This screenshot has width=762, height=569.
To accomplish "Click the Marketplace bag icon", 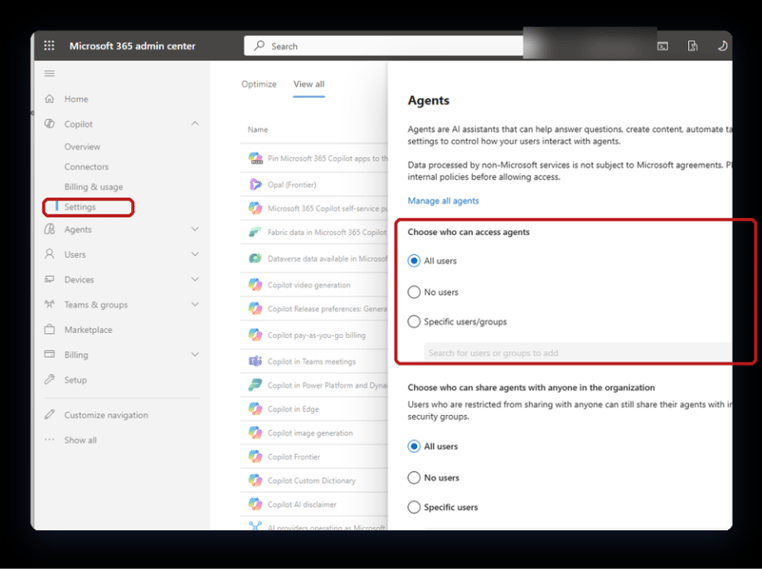I will [x=49, y=329].
